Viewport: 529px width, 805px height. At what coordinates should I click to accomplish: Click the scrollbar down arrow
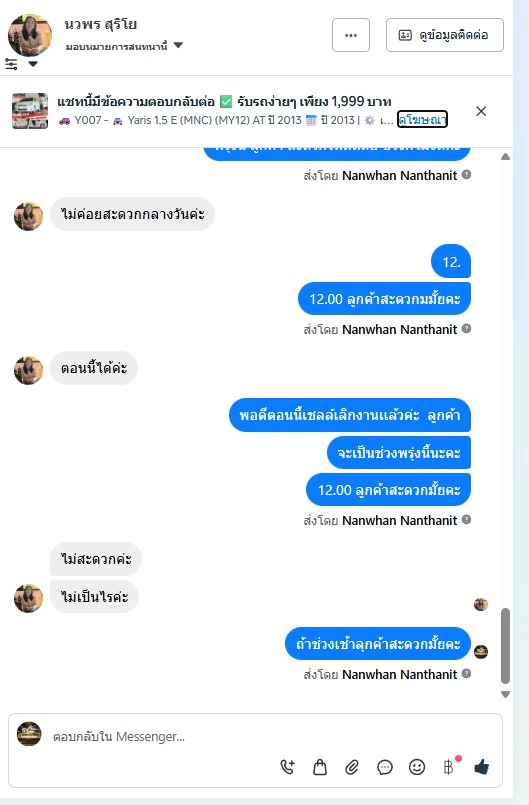[505, 694]
